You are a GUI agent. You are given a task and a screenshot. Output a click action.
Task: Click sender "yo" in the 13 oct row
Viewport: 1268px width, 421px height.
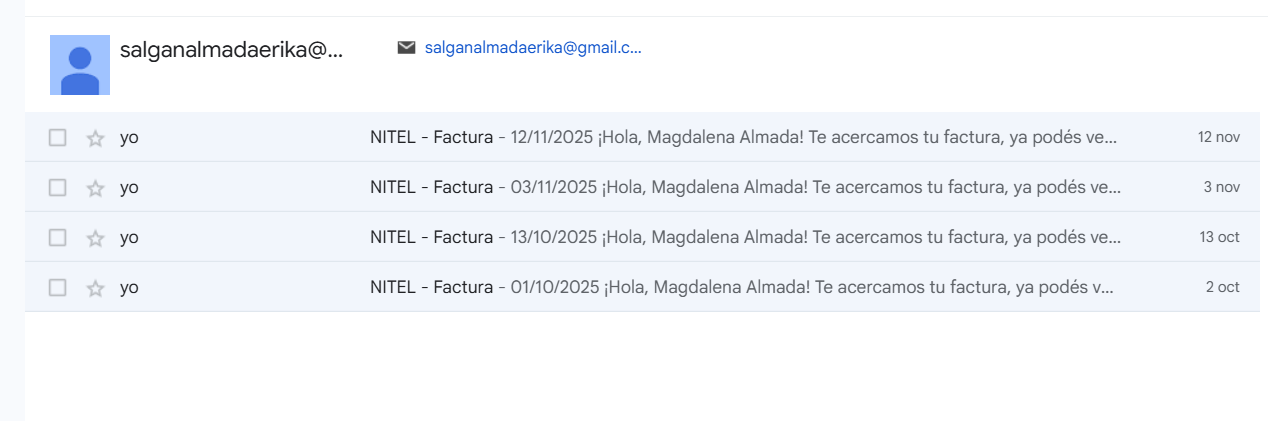[x=129, y=238]
